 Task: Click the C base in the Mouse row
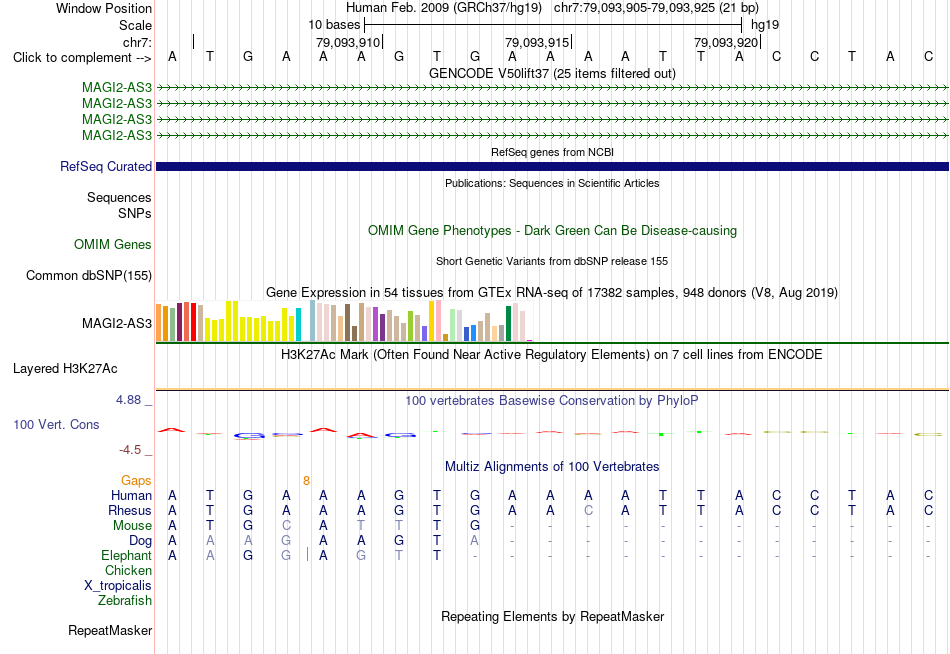tap(286, 526)
